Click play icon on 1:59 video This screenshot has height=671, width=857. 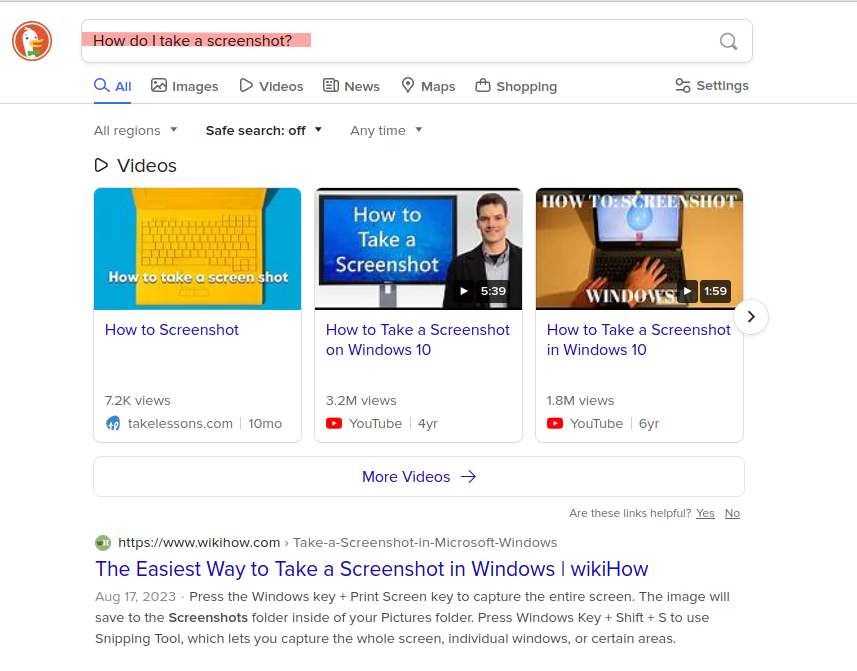point(686,291)
